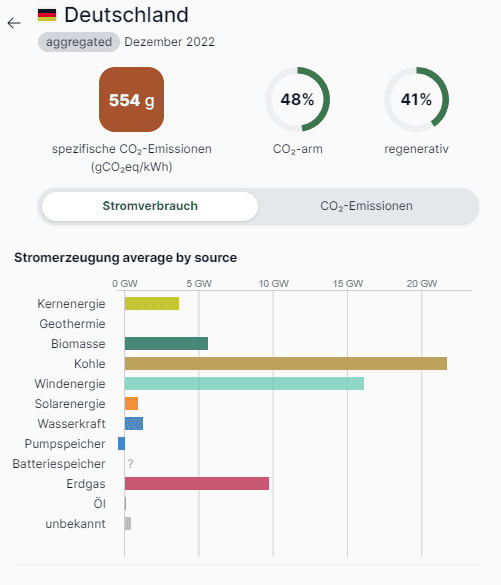The image size is (501, 585).
Task: Click the red Erdgas bar
Action: (x=197, y=484)
